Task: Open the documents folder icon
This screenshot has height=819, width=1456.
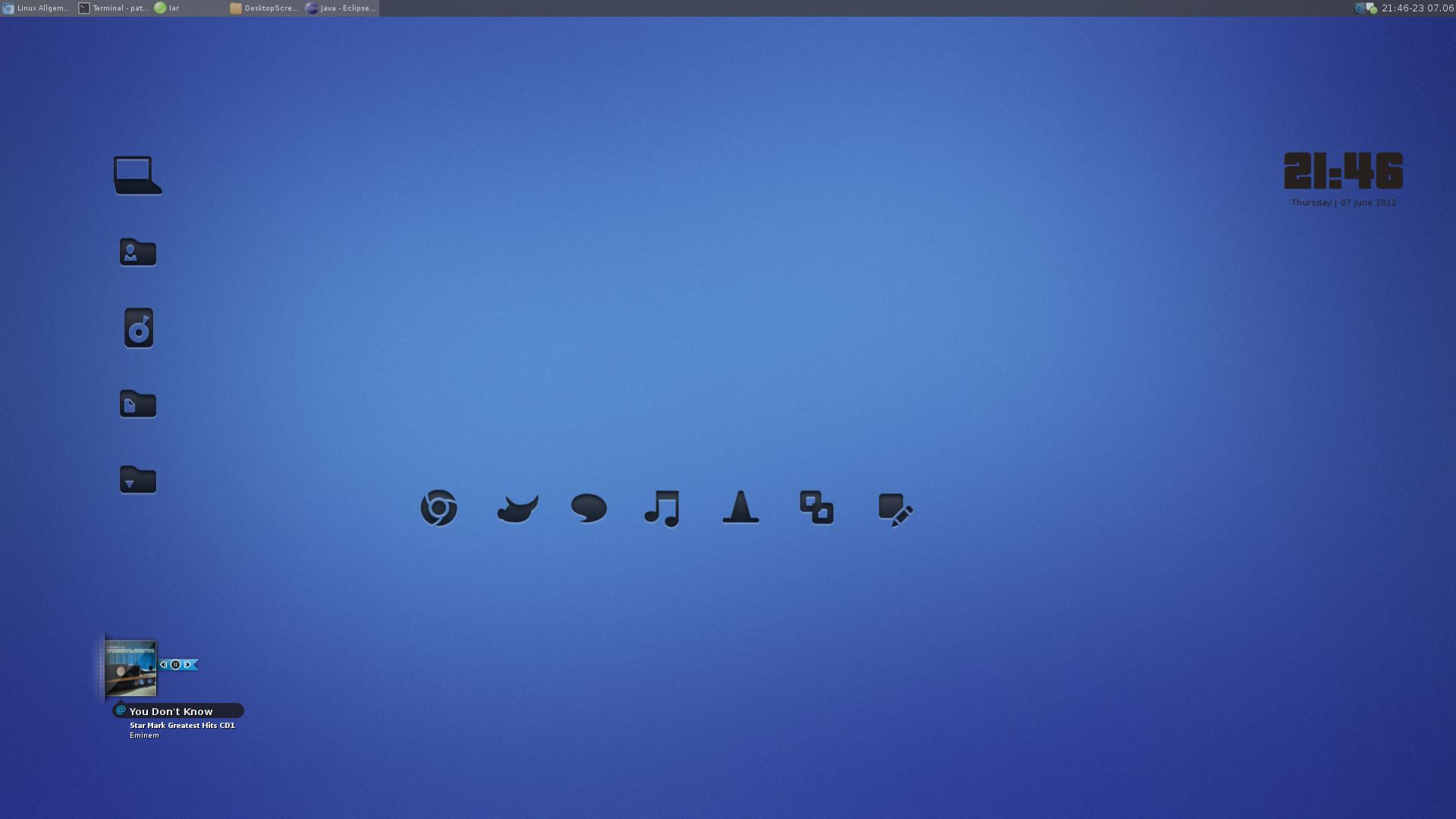Action: [137, 404]
